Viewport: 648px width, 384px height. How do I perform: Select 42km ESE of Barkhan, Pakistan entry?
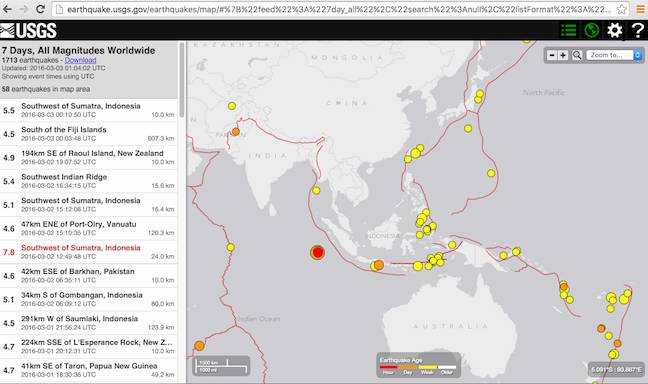[89, 276]
